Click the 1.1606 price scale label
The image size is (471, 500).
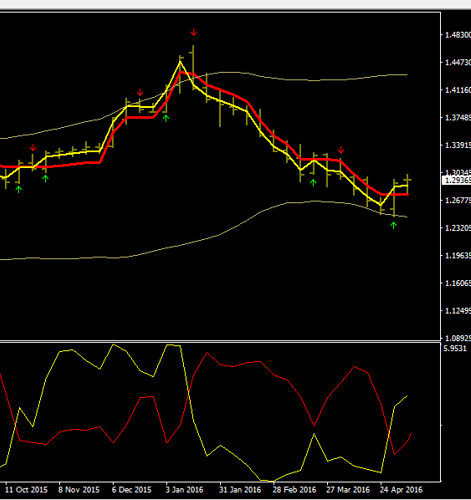(x=458, y=283)
